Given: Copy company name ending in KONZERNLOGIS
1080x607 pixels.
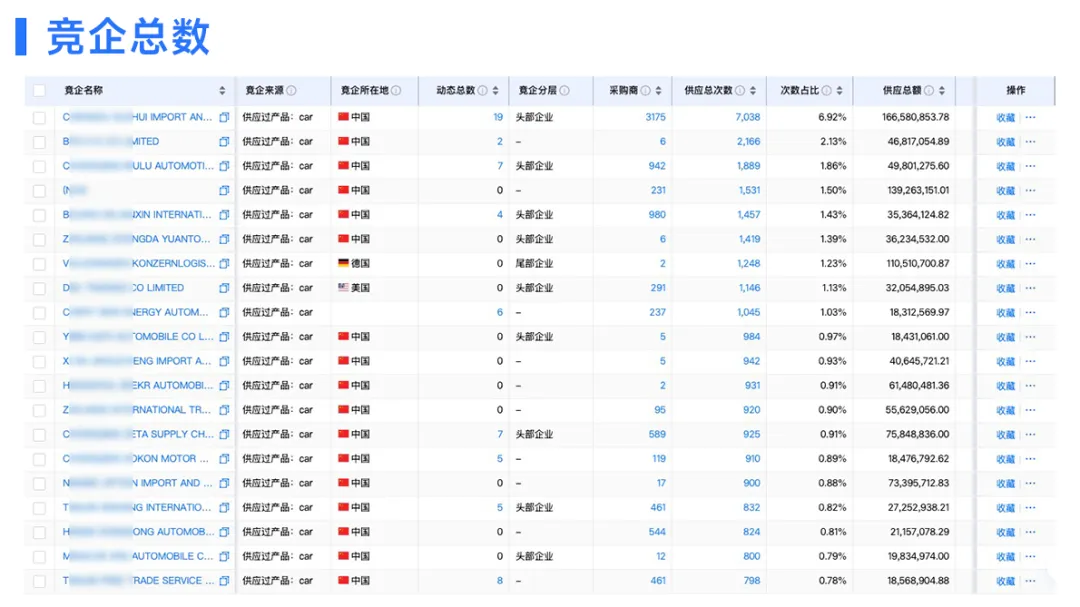Looking at the screenshot, I should pos(224,264).
